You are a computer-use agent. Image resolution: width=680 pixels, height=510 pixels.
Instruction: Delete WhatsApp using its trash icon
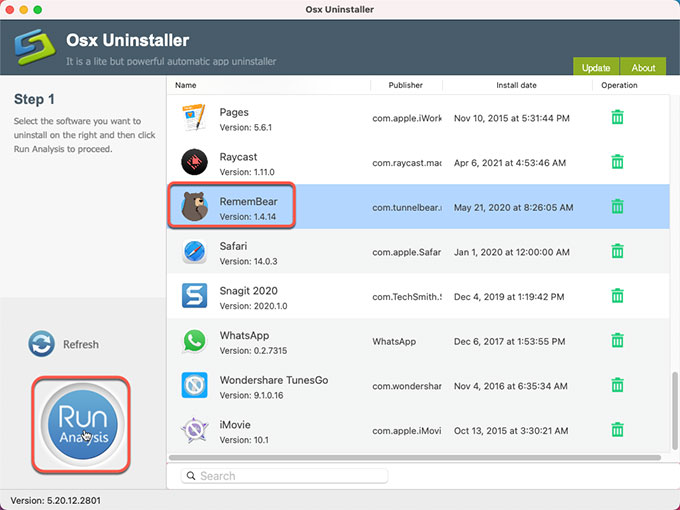pyautogui.click(x=617, y=340)
